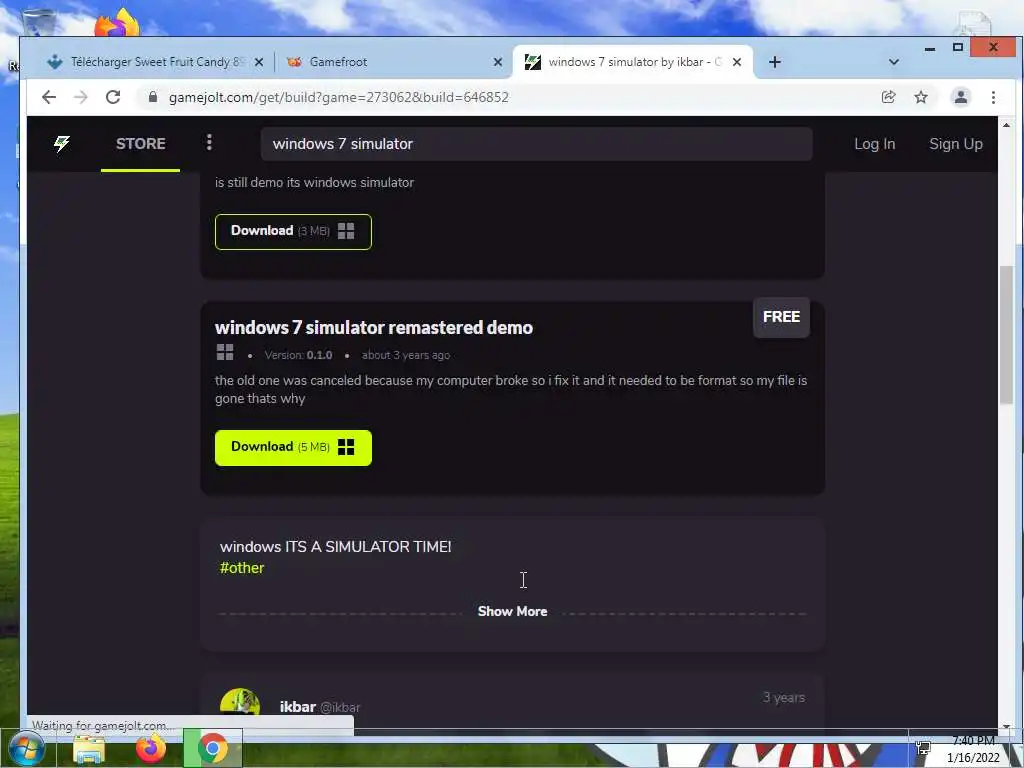Expand description with Show More
The image size is (1024, 768).
click(x=513, y=611)
